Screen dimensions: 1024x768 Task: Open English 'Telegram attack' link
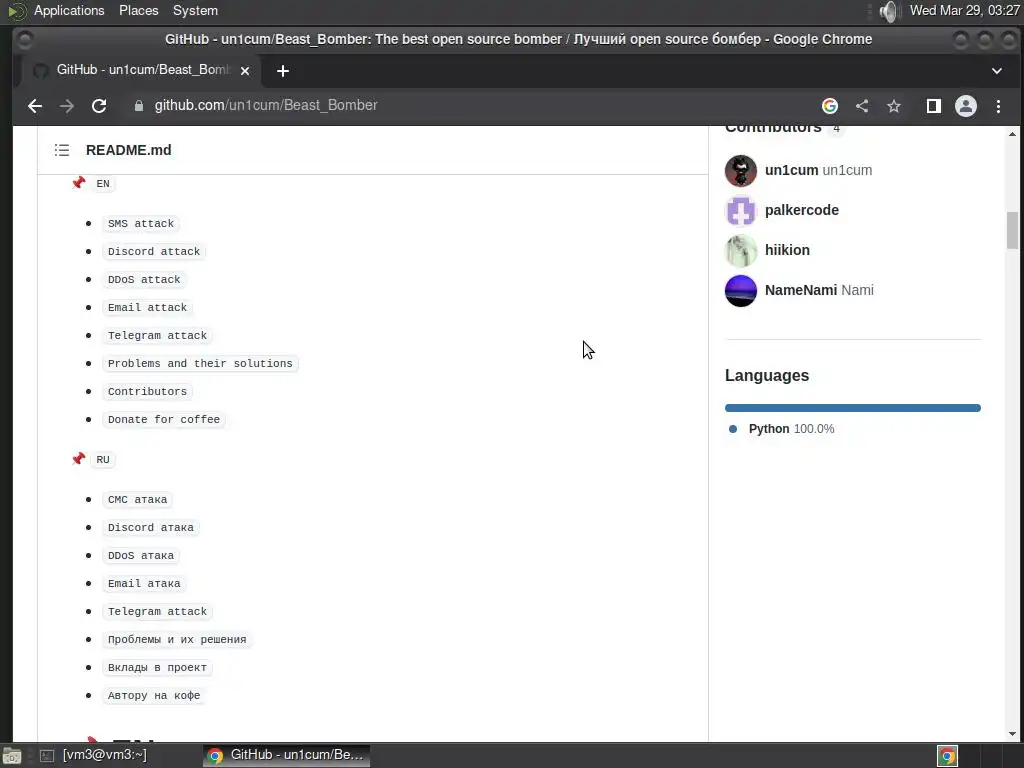pyautogui.click(x=157, y=336)
